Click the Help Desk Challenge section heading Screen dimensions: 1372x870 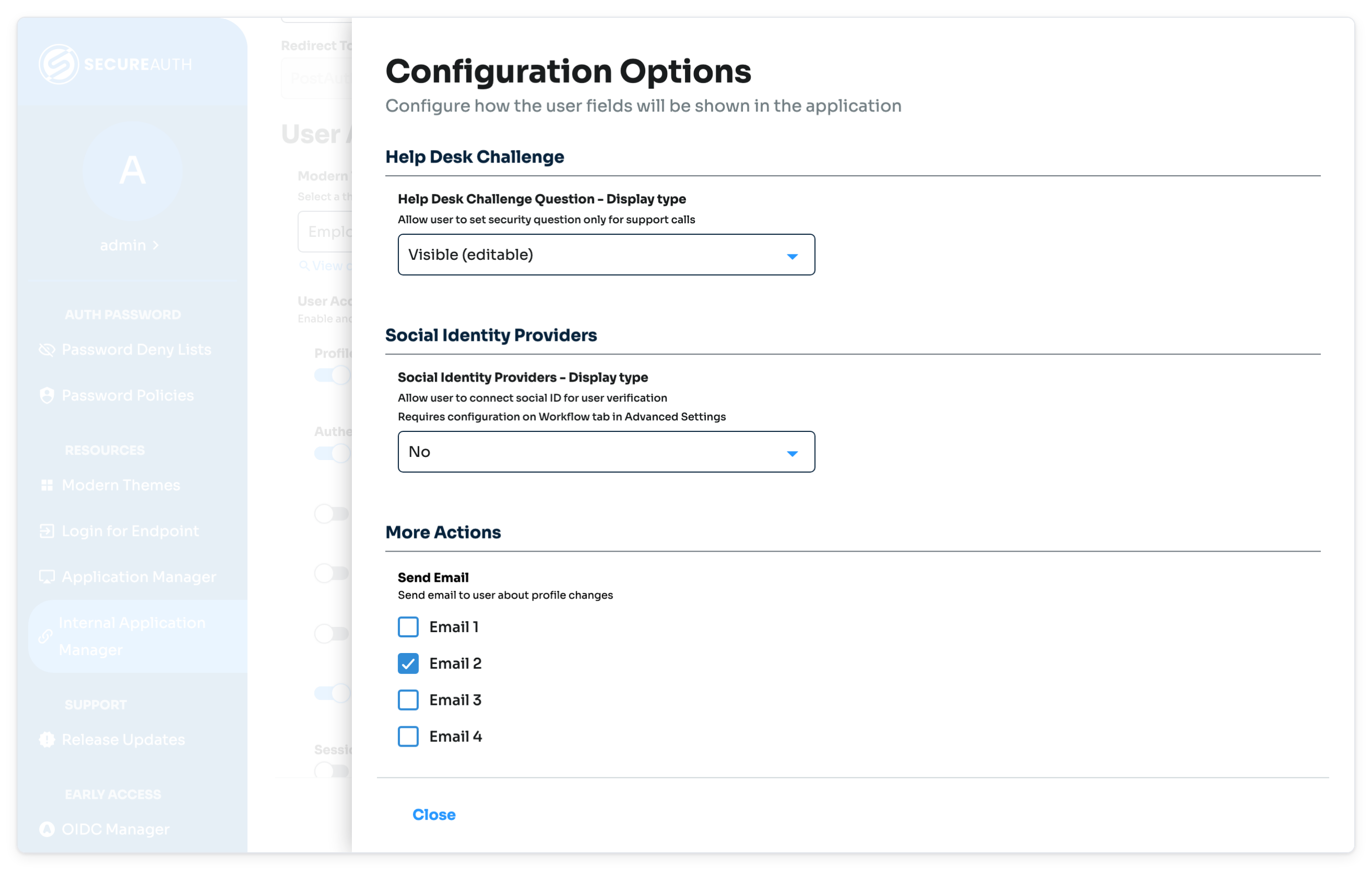pos(475,157)
